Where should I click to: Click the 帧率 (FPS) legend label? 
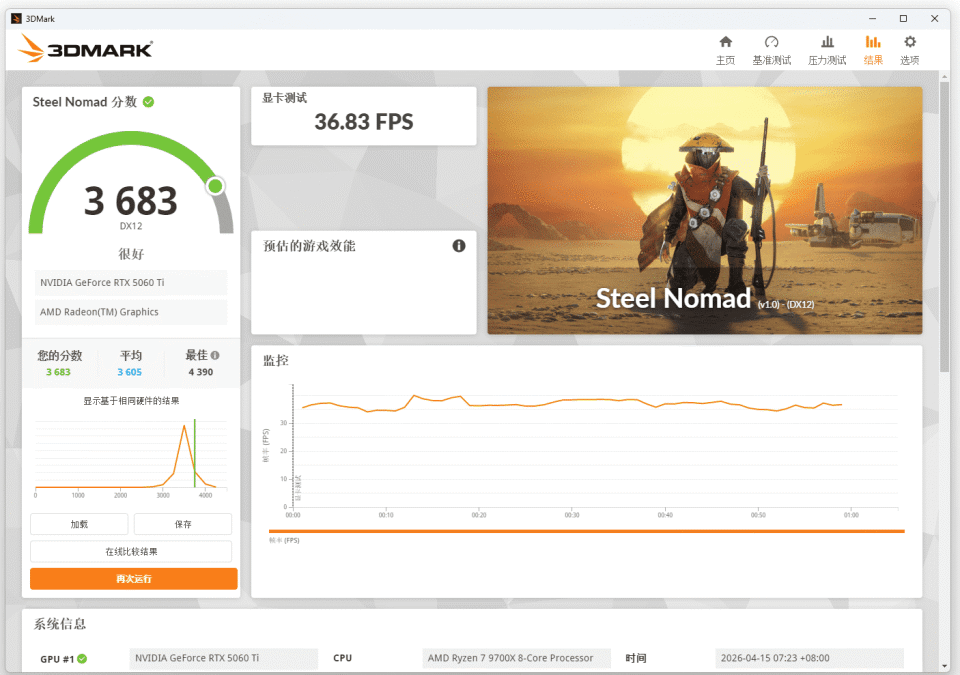click(284, 540)
